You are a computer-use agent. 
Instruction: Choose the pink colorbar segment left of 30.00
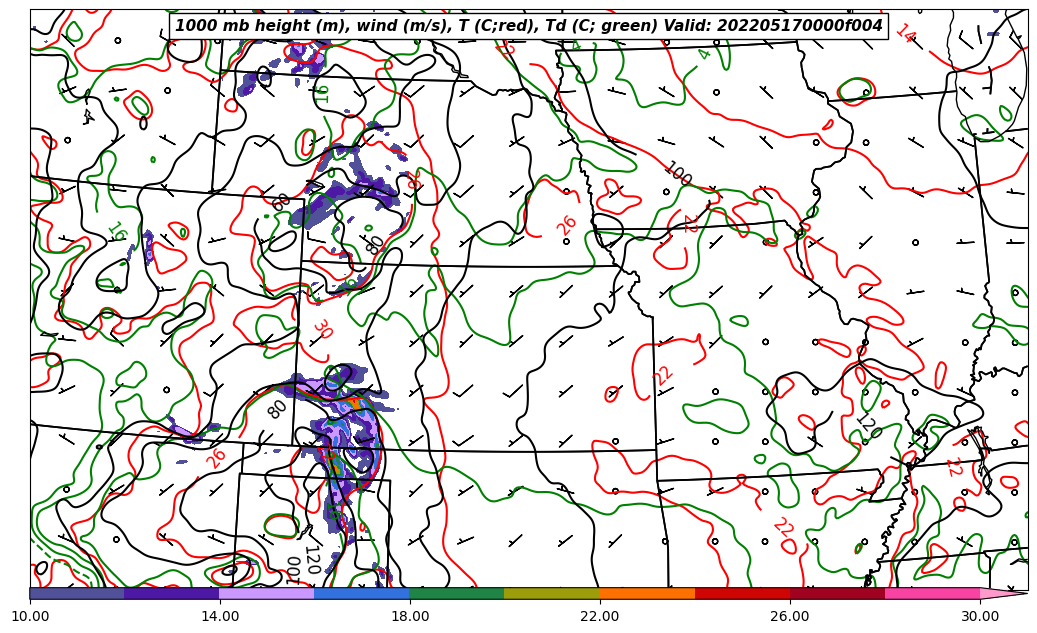(932, 593)
